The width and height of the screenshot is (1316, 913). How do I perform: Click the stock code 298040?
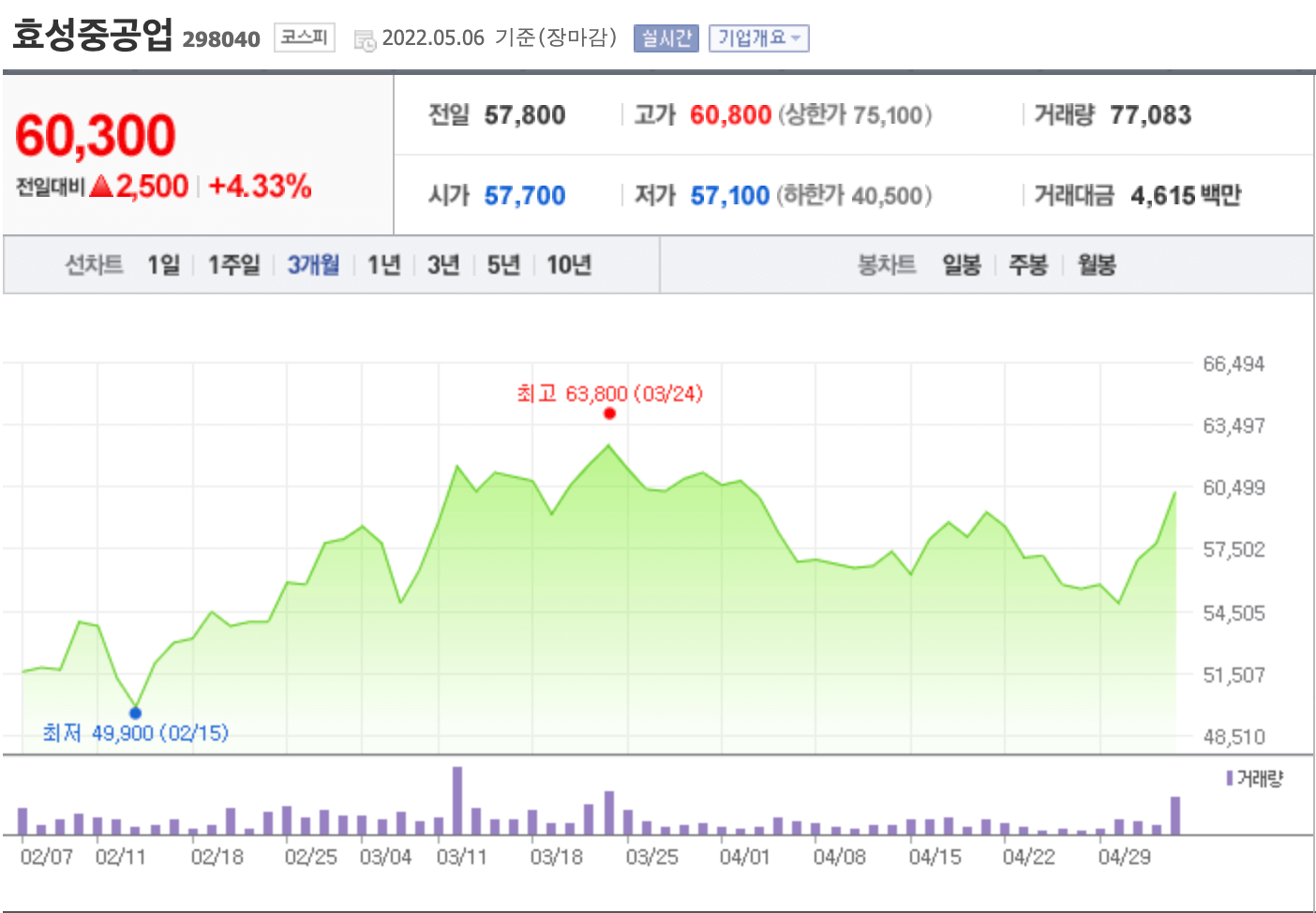(x=221, y=39)
